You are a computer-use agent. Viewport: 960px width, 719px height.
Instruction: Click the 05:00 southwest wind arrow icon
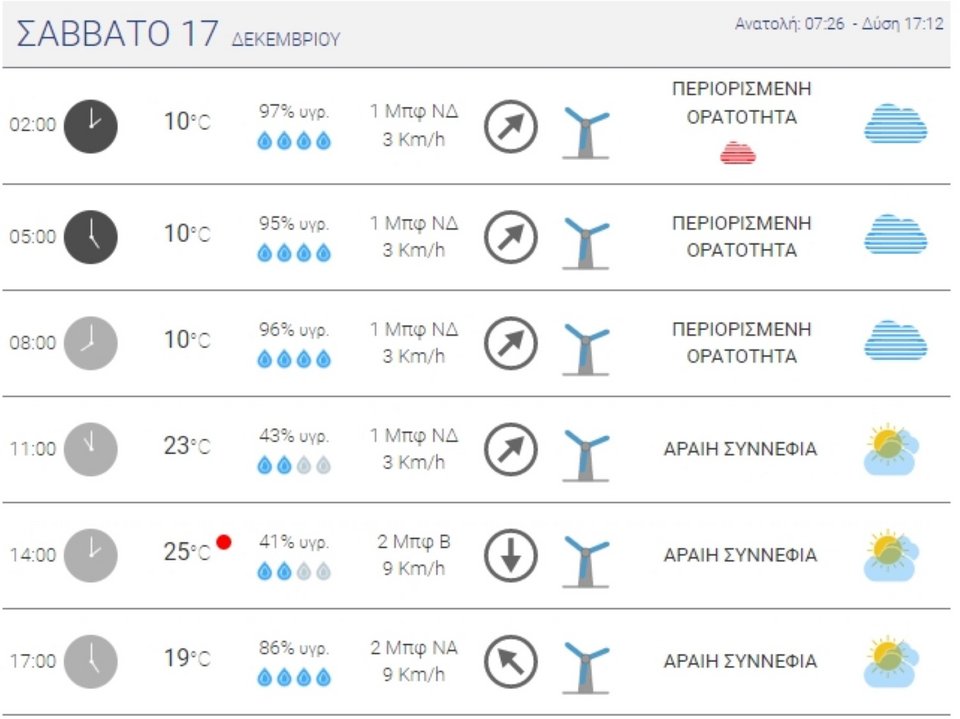511,237
